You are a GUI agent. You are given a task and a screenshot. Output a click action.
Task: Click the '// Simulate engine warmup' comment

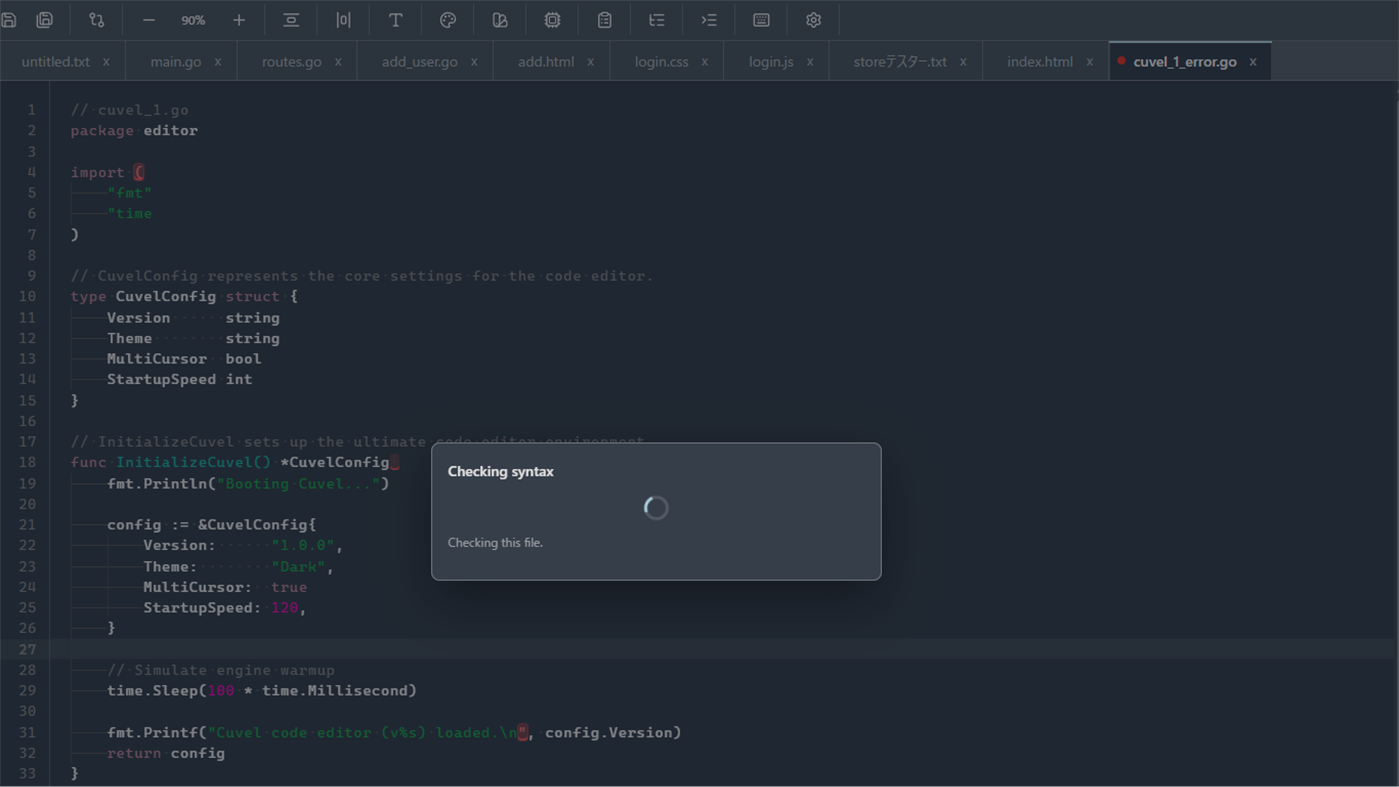221,670
